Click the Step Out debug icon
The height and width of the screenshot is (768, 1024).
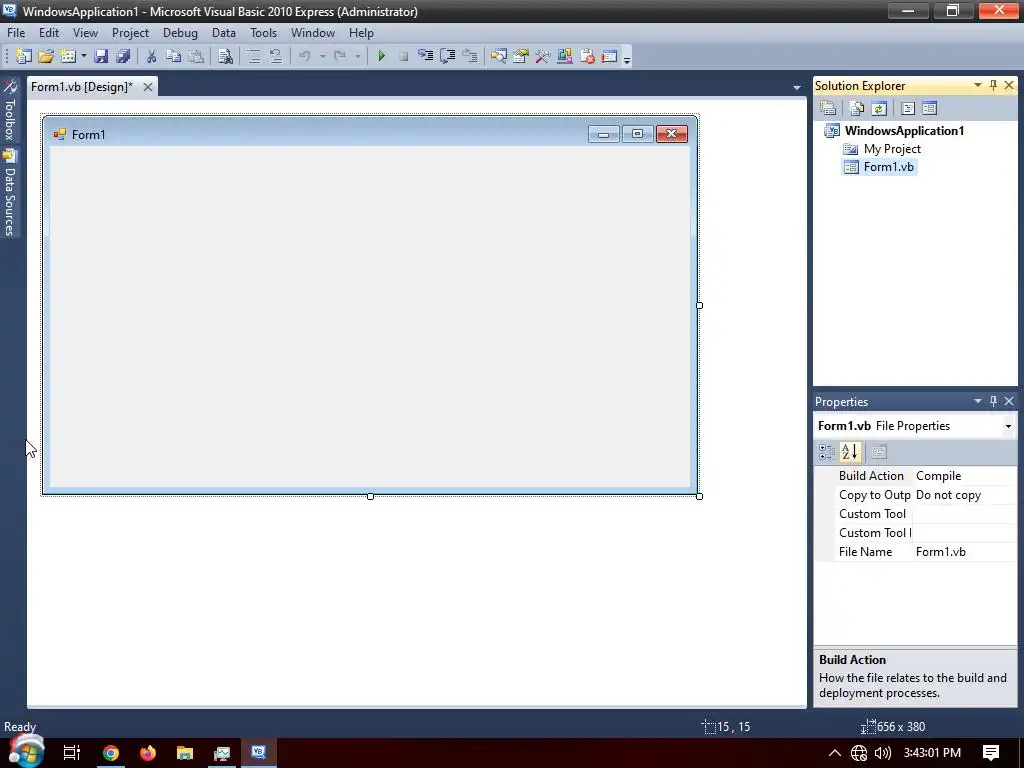coord(470,56)
